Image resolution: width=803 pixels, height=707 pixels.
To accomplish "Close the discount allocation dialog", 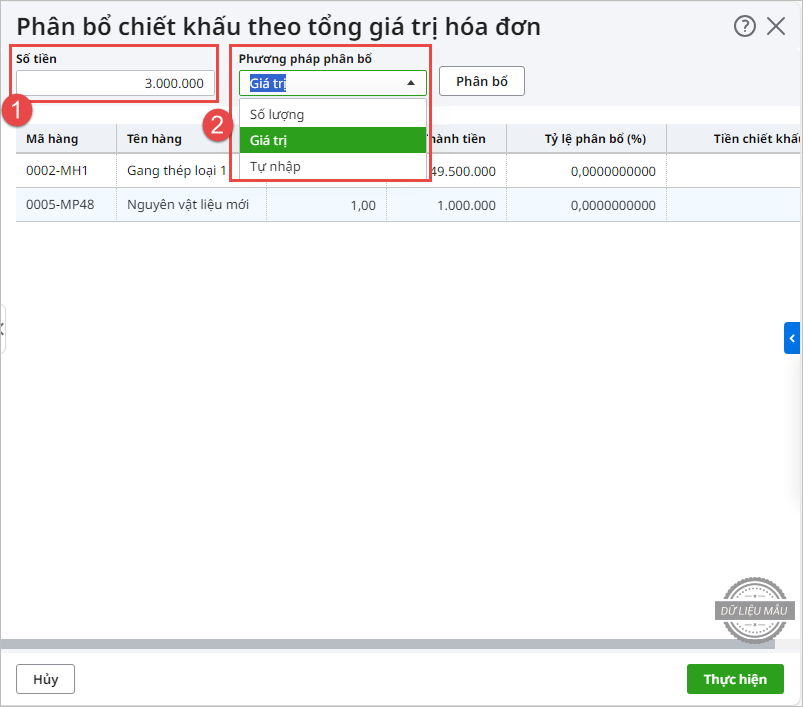I will 776,27.
